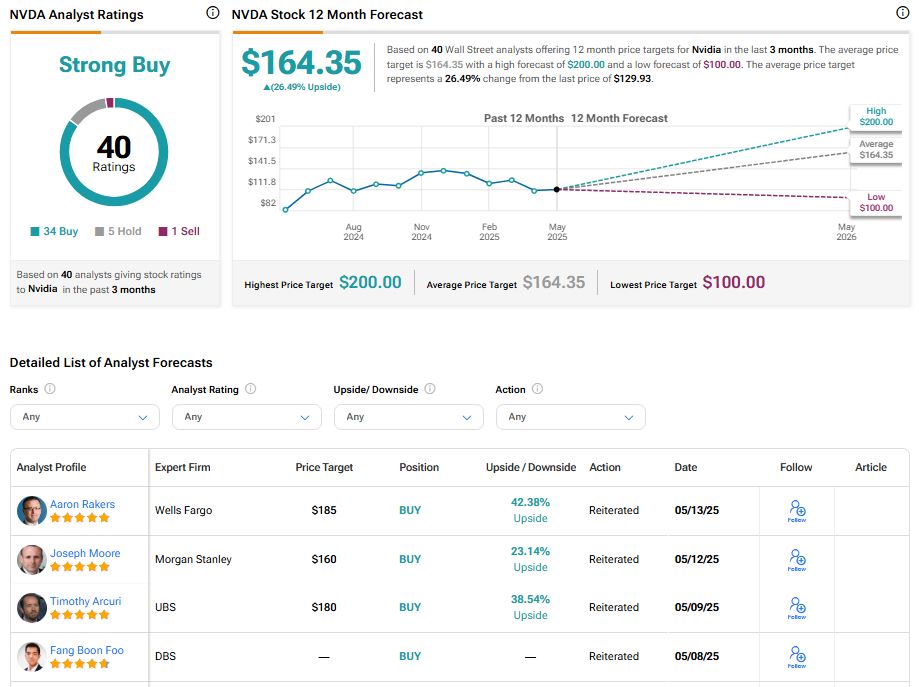Click info icon beside 12 Month Forecast heading

[x=903, y=12]
